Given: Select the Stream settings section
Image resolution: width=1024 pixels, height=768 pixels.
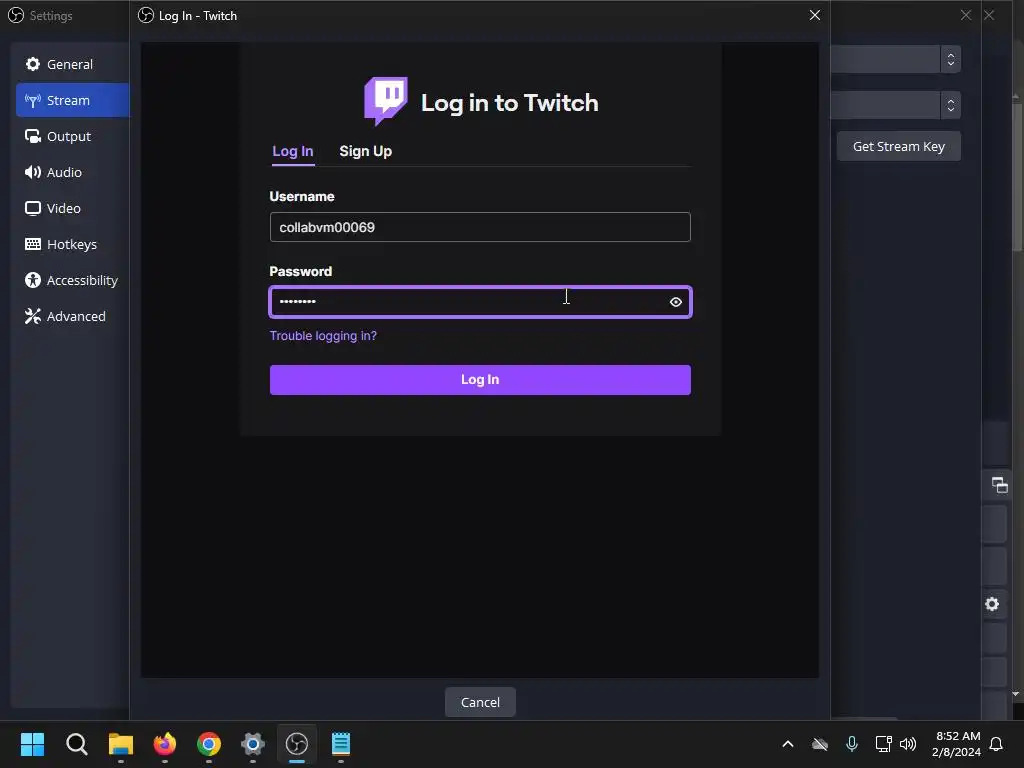Looking at the screenshot, I should coord(72,100).
